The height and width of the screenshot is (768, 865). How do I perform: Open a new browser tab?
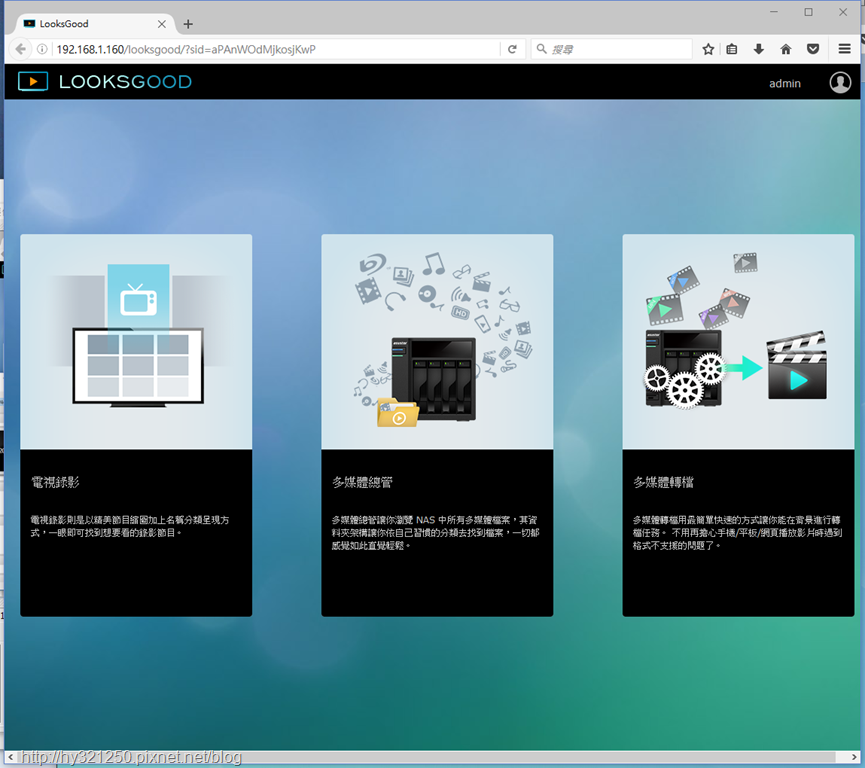[x=188, y=24]
